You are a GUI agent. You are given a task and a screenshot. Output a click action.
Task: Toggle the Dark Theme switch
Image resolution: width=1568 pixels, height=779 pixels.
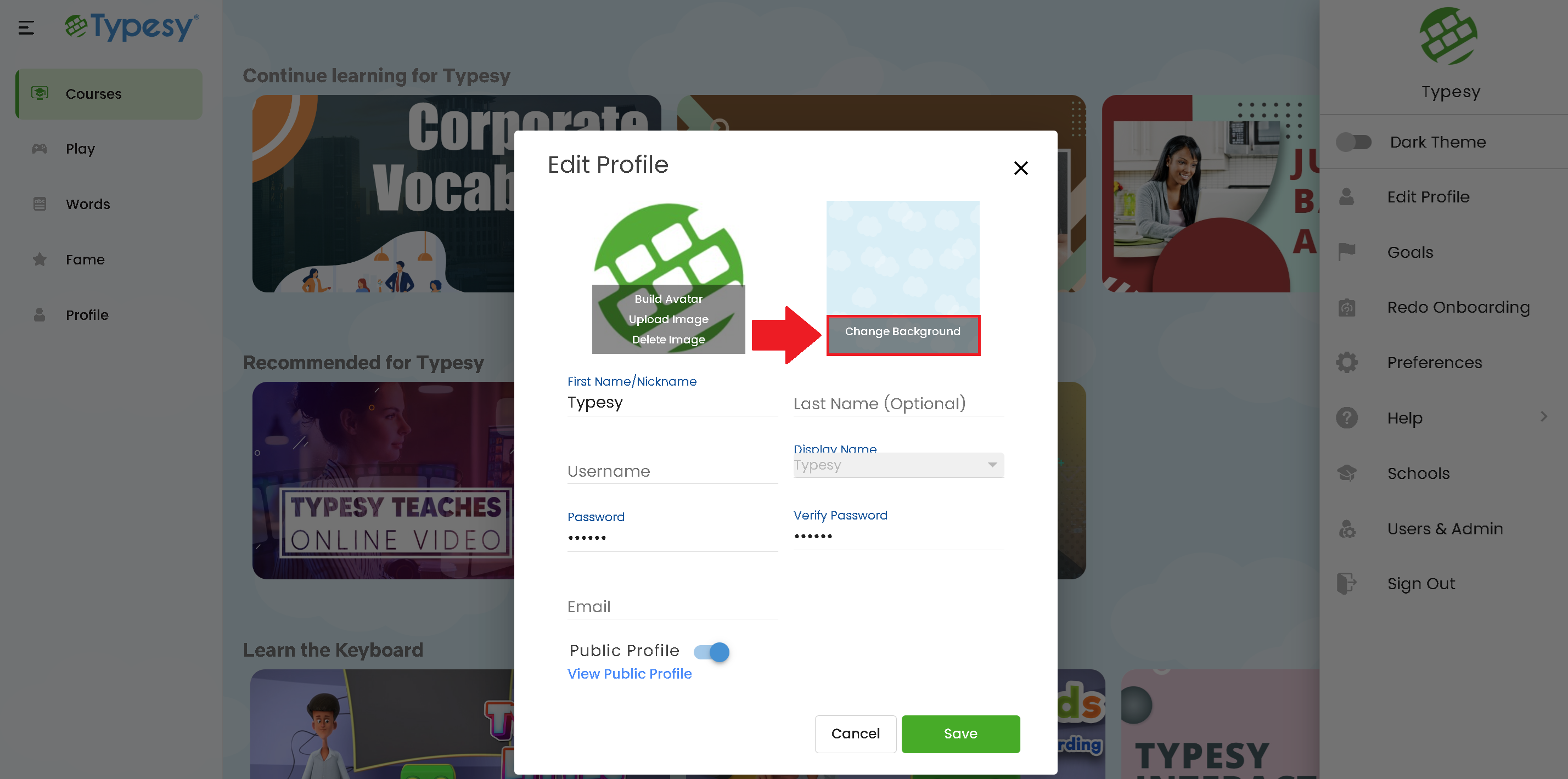point(1353,143)
